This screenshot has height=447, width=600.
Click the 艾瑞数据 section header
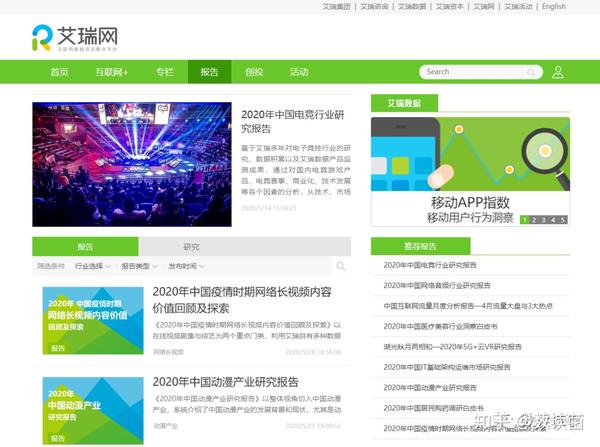[x=404, y=103]
